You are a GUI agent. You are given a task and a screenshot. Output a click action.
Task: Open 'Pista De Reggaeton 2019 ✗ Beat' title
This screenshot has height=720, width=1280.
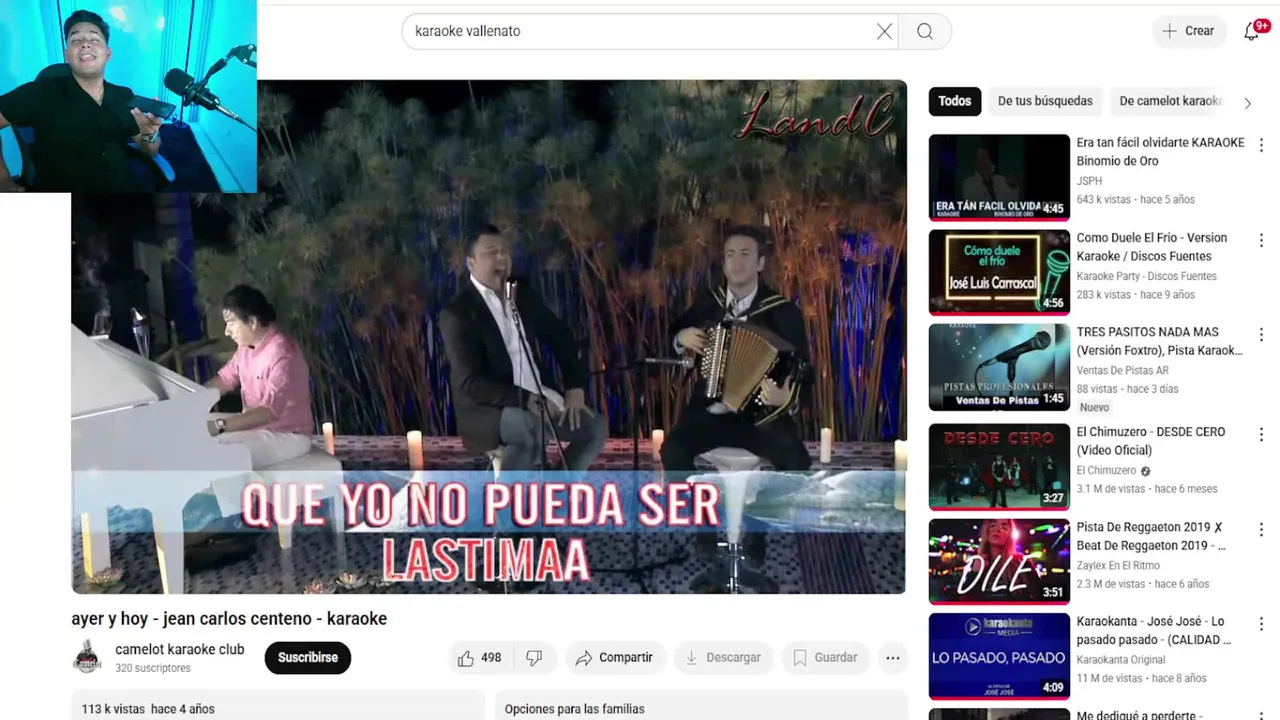pyautogui.click(x=1151, y=536)
